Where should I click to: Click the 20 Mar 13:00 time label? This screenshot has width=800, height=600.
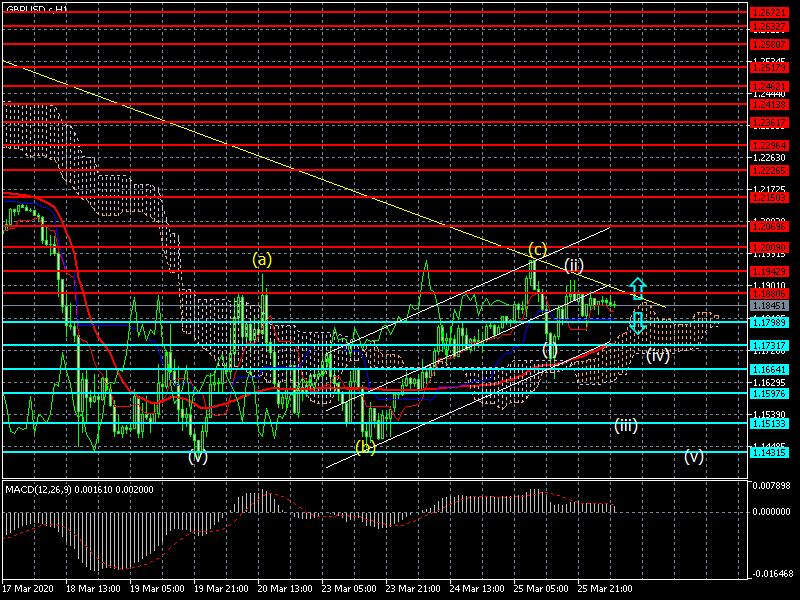(x=286, y=588)
